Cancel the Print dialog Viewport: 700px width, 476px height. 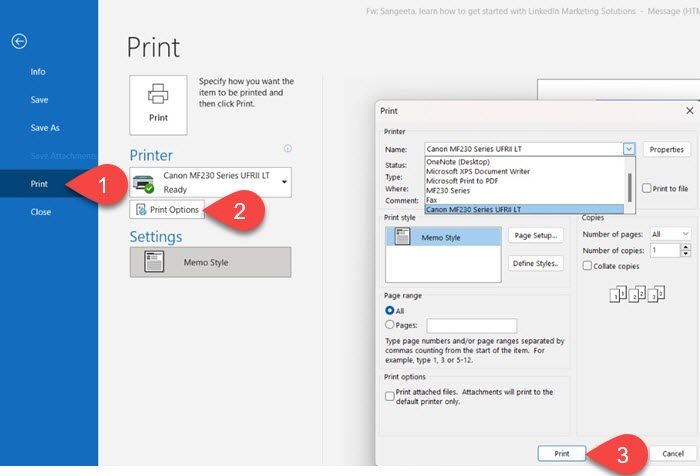pos(673,453)
